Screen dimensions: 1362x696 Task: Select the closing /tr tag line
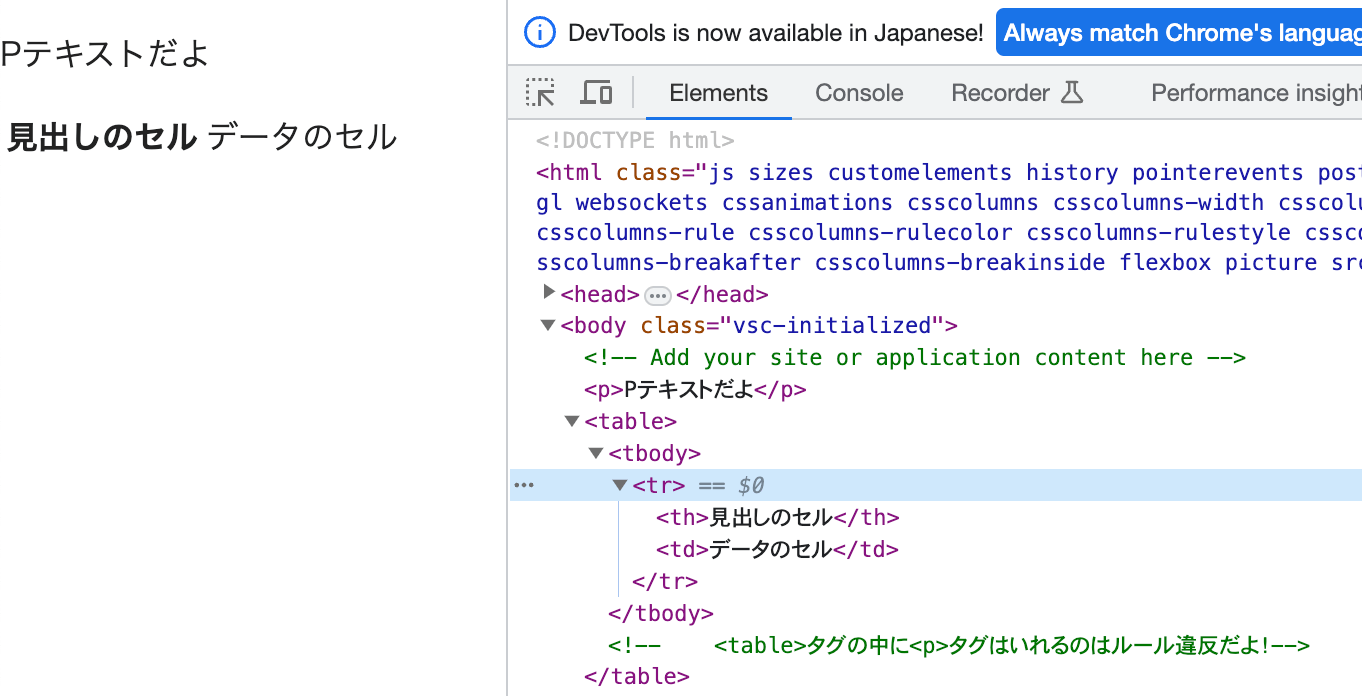click(x=665, y=581)
